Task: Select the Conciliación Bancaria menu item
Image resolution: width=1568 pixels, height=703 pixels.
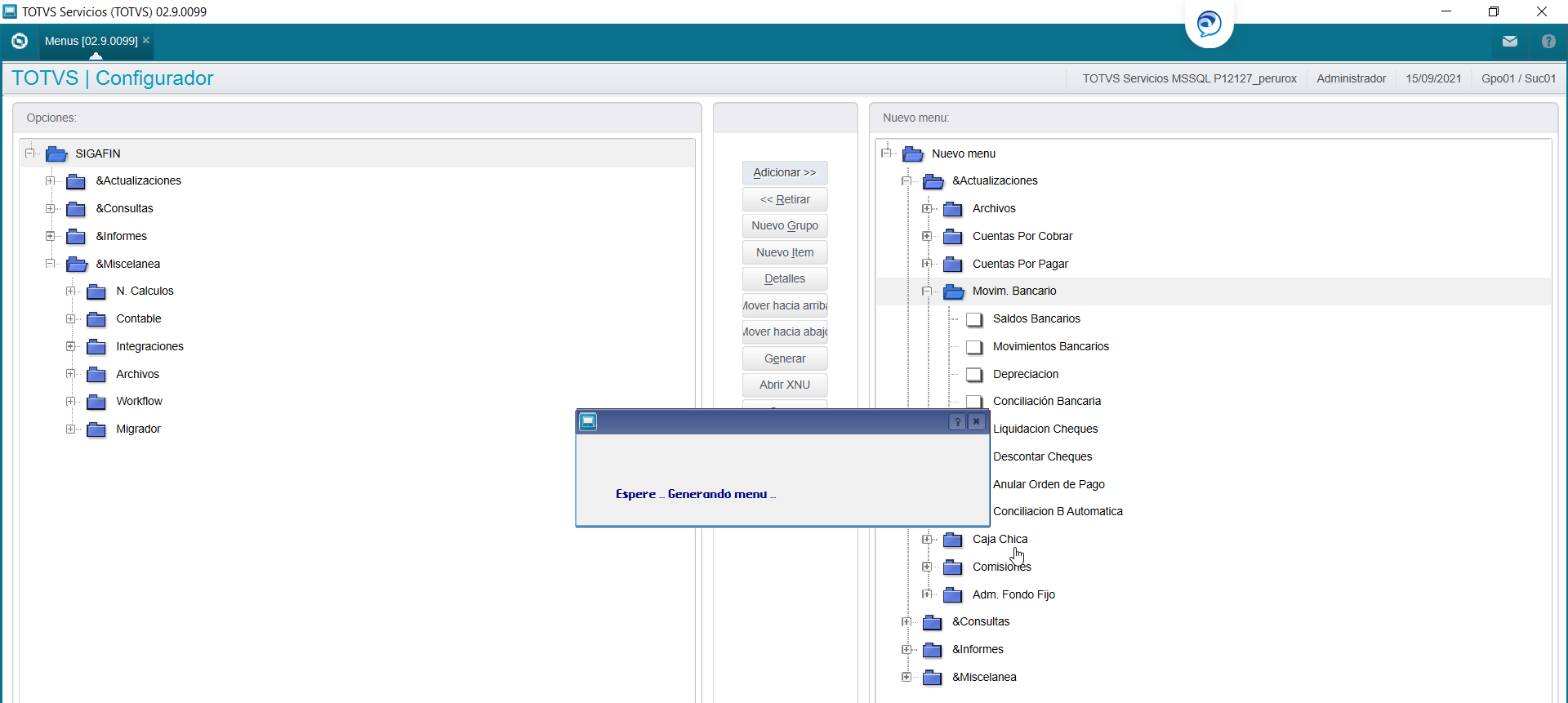Action: click(1047, 401)
